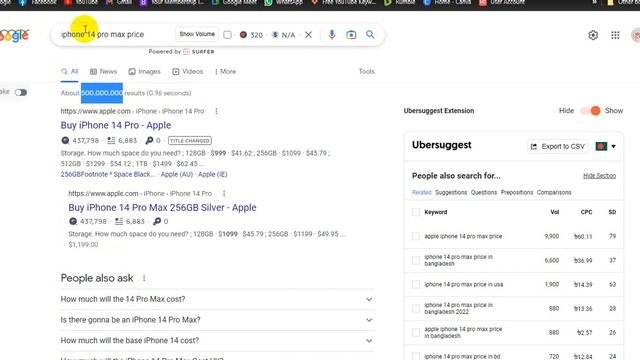Screen dimensions: 640x360
Task: Click the highlighted 500,000,000 results count
Action: tap(102, 93)
